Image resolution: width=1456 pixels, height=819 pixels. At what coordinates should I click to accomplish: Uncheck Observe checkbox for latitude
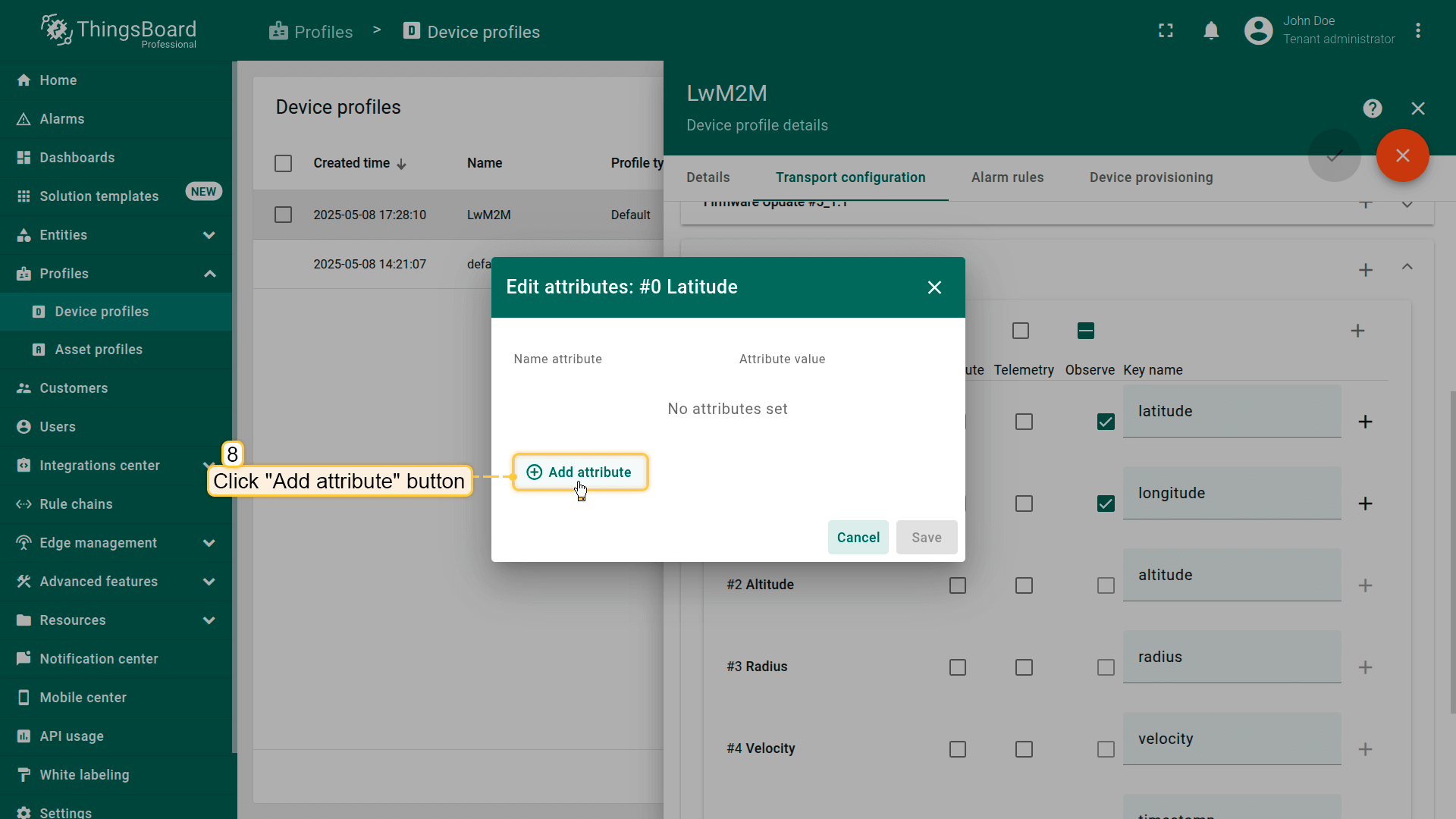pyautogui.click(x=1106, y=422)
